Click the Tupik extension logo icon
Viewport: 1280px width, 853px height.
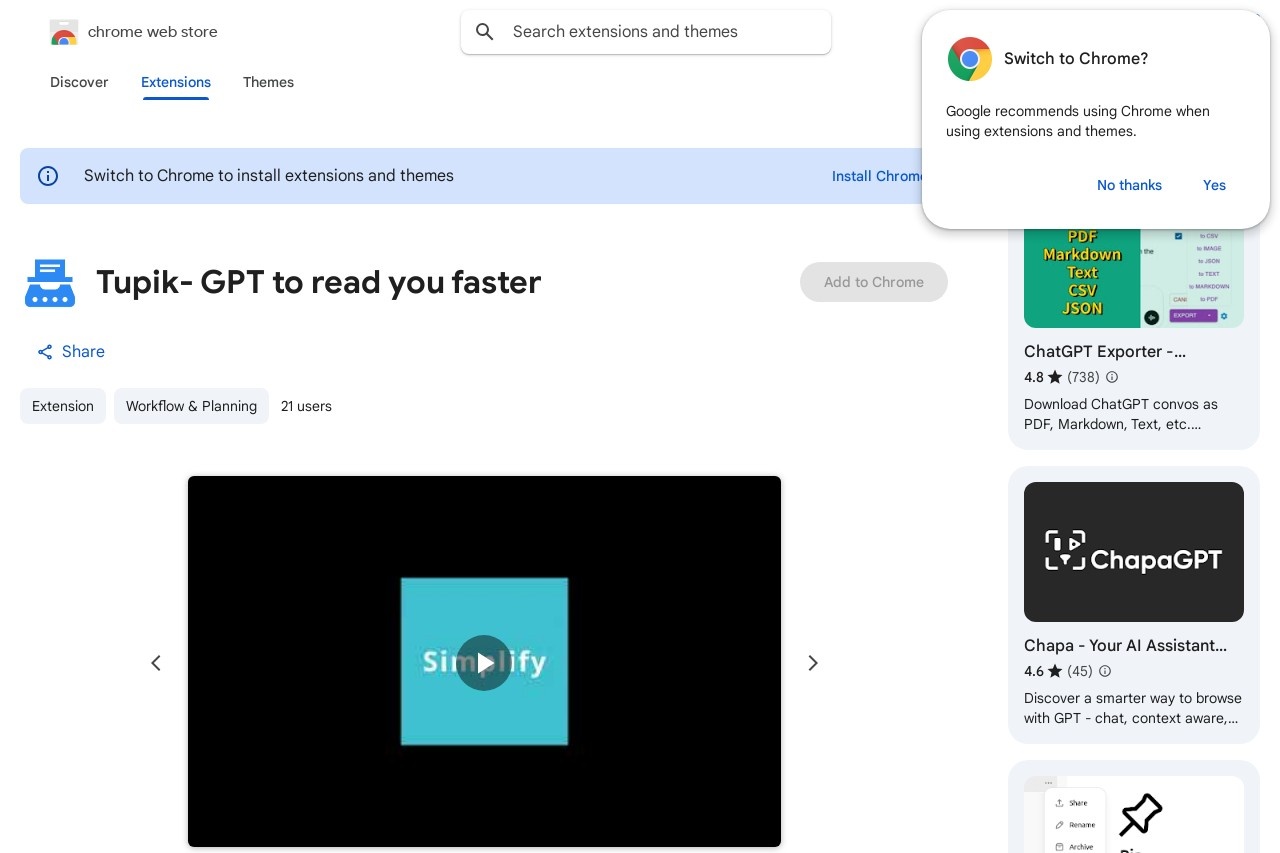(x=50, y=283)
